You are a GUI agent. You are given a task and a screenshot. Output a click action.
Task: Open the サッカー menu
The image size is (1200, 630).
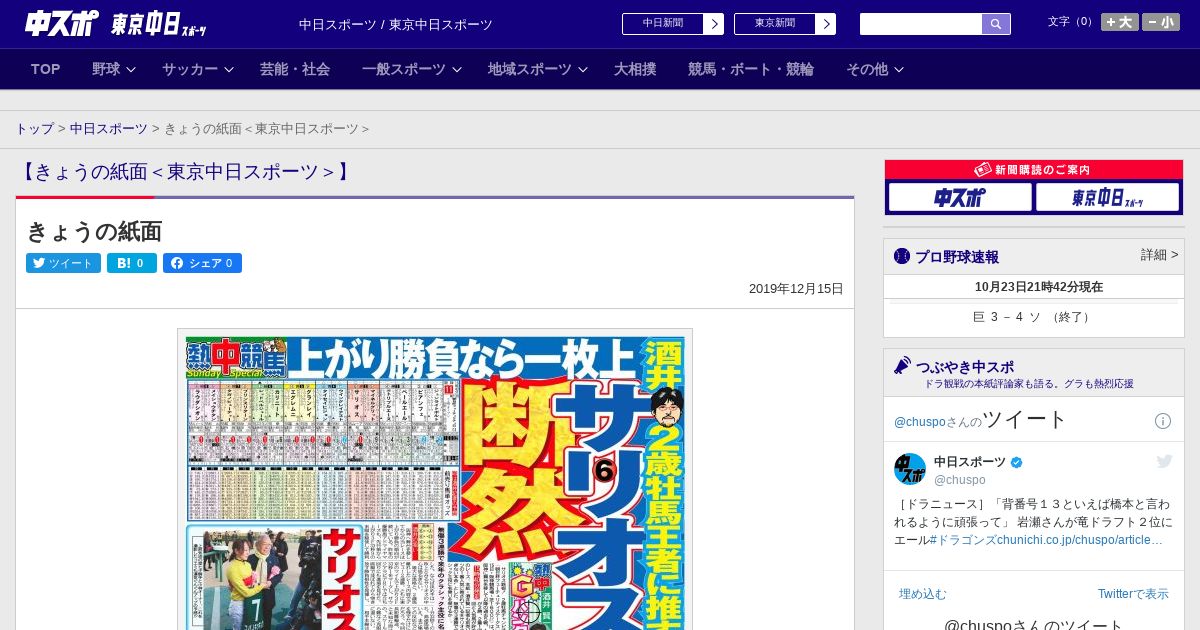[190, 69]
